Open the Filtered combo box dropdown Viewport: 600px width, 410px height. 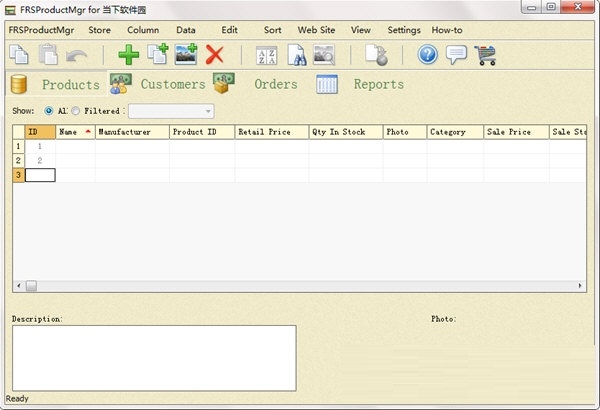(x=208, y=111)
